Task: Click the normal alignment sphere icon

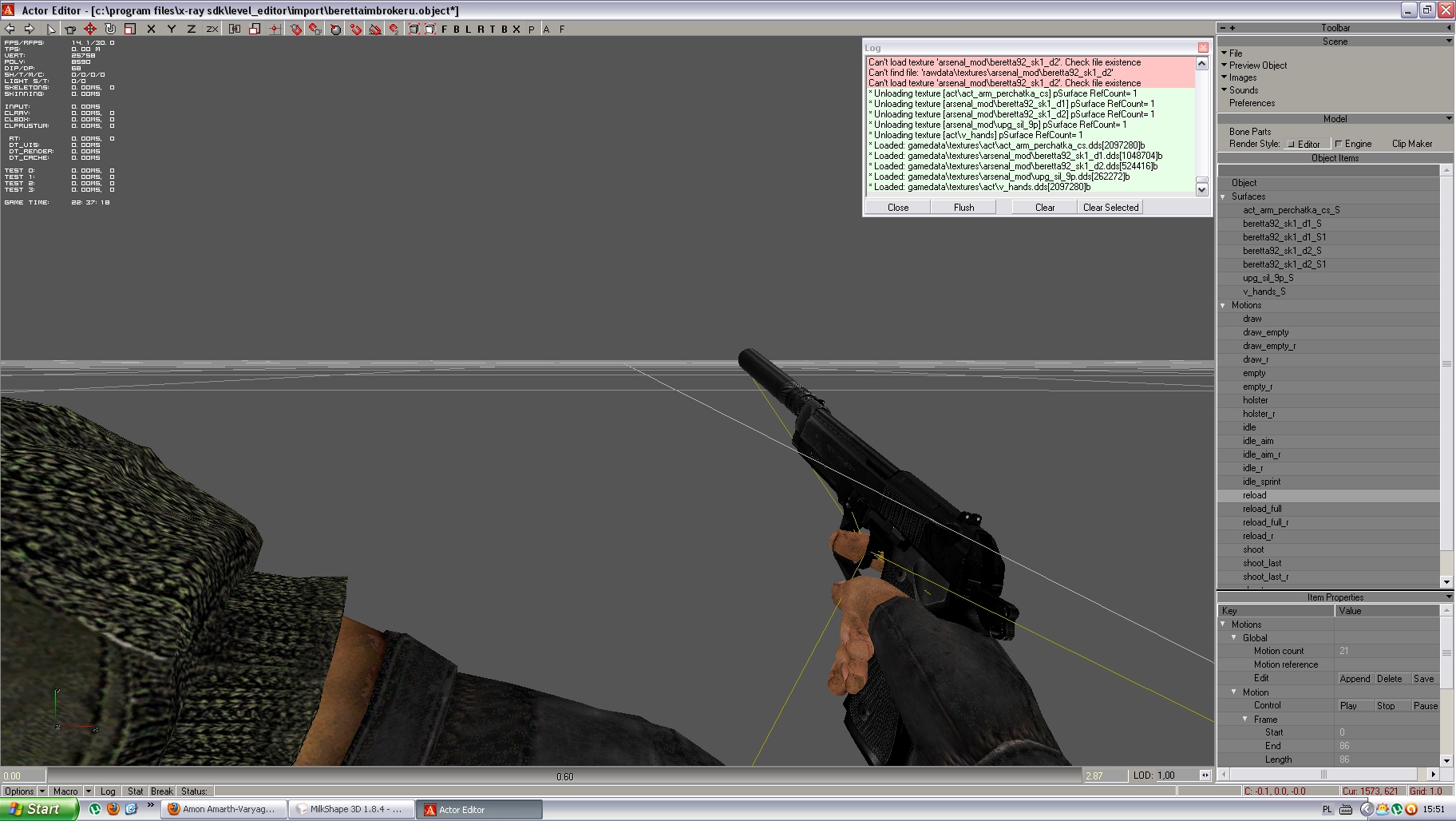Action: pos(335,29)
